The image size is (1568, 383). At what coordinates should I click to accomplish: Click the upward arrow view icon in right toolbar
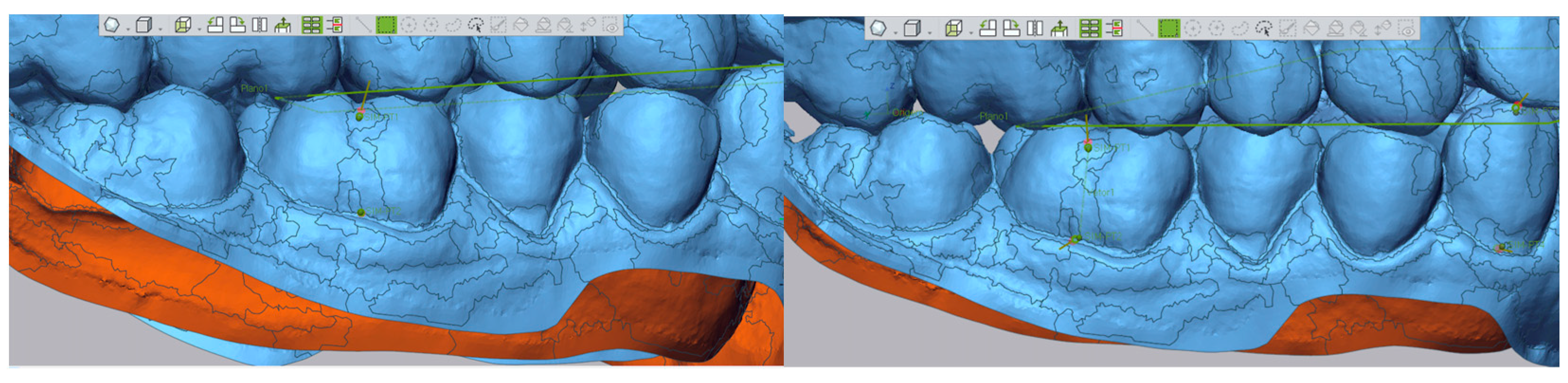coord(1059,28)
